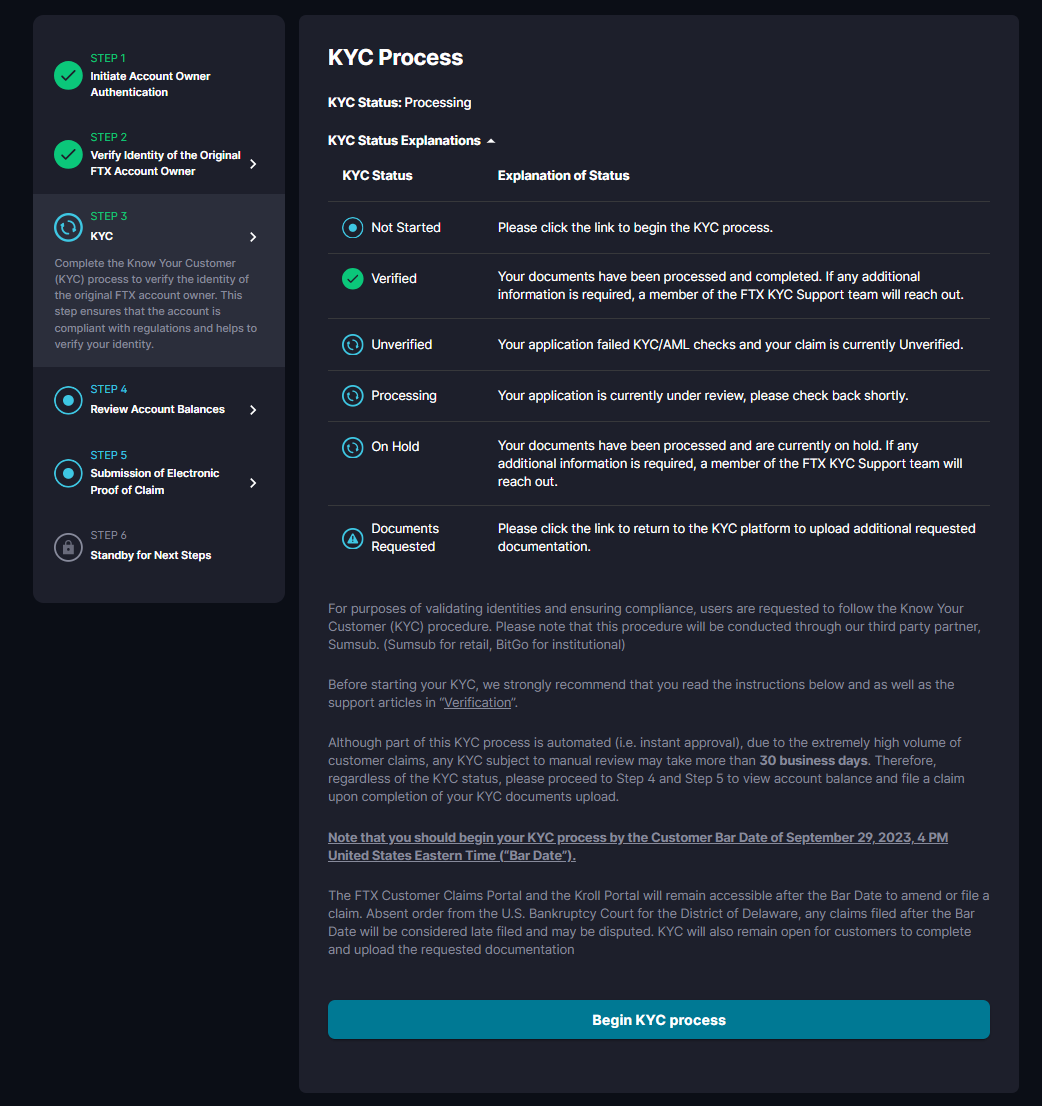Viewport: 1042px width, 1106px height.
Task: Open the Verification support article link
Action: (477, 702)
